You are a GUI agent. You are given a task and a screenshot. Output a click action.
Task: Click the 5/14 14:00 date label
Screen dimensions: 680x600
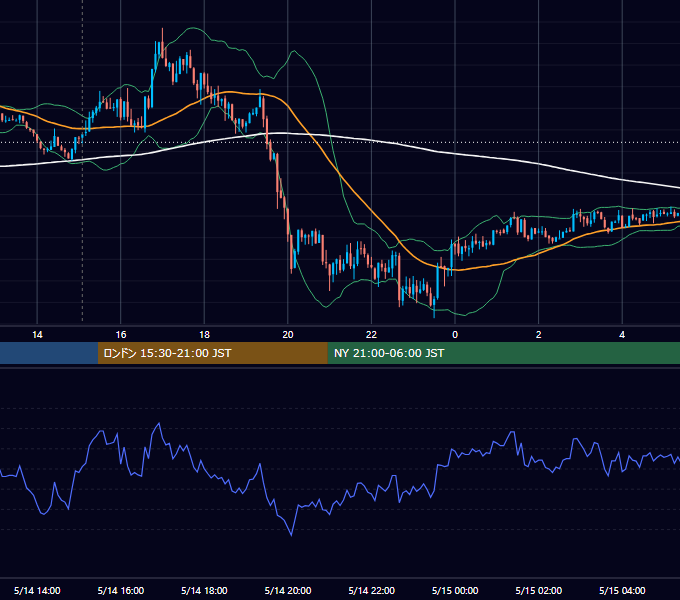click(37, 590)
